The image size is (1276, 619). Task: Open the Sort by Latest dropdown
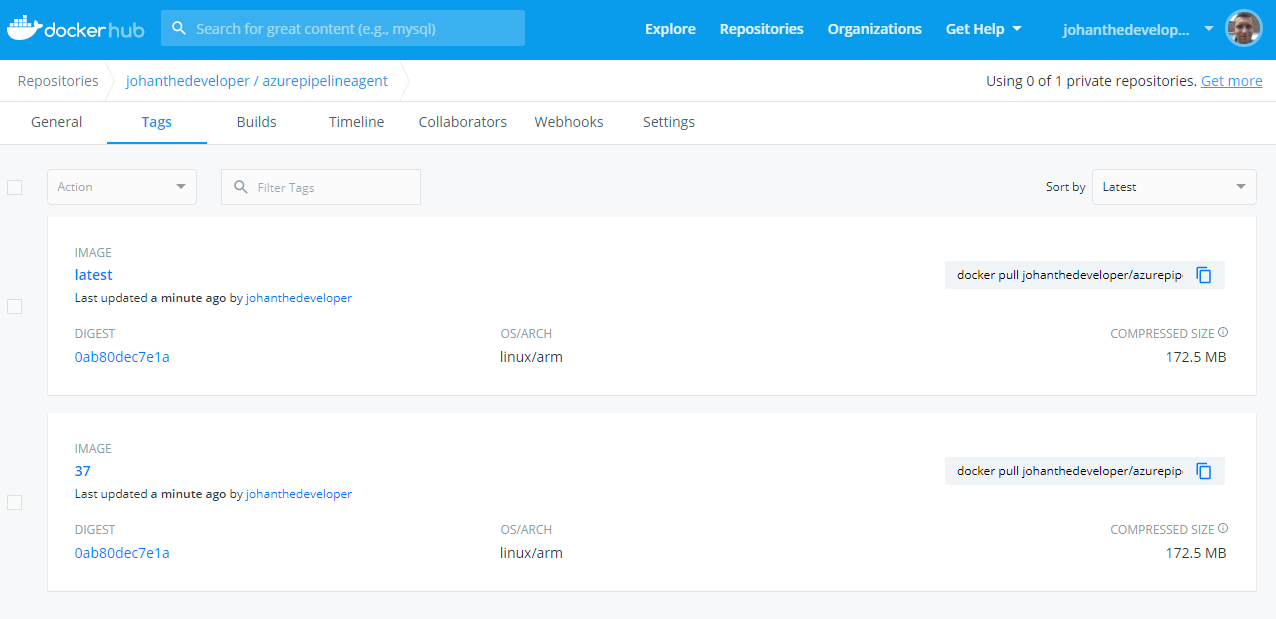click(x=1174, y=187)
